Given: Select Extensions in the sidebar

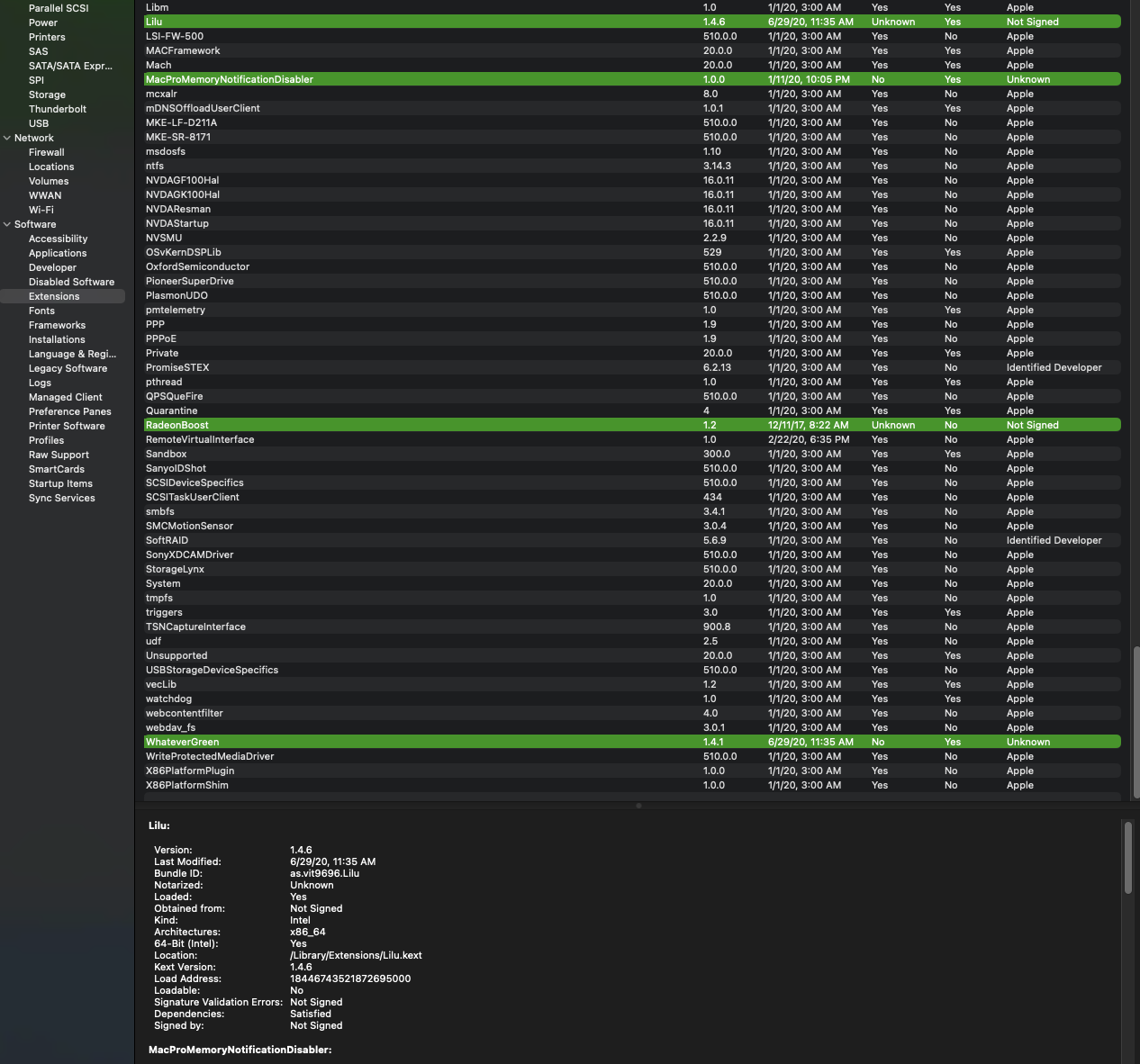Looking at the screenshot, I should point(63,296).
